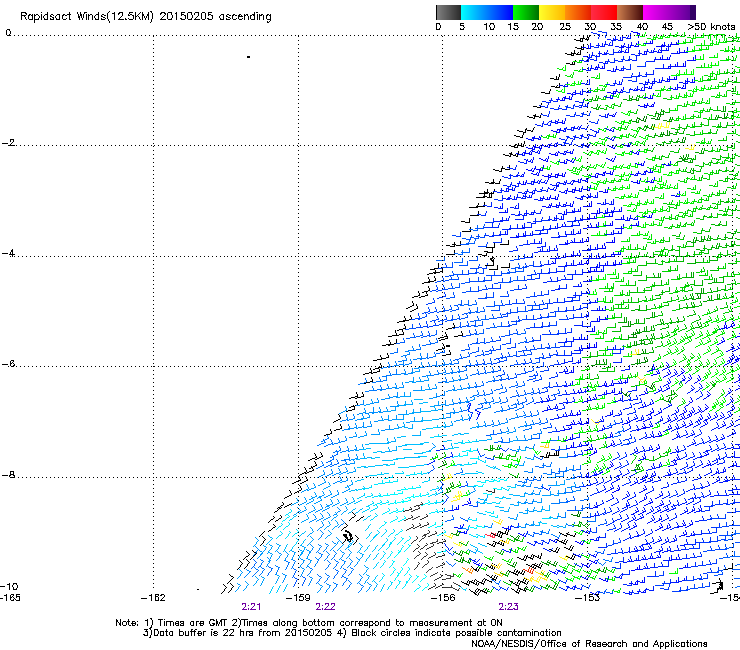Image resolution: width=740 pixels, height=650 pixels.
Task: Click the '35' legend scale label
Action: tap(616, 27)
